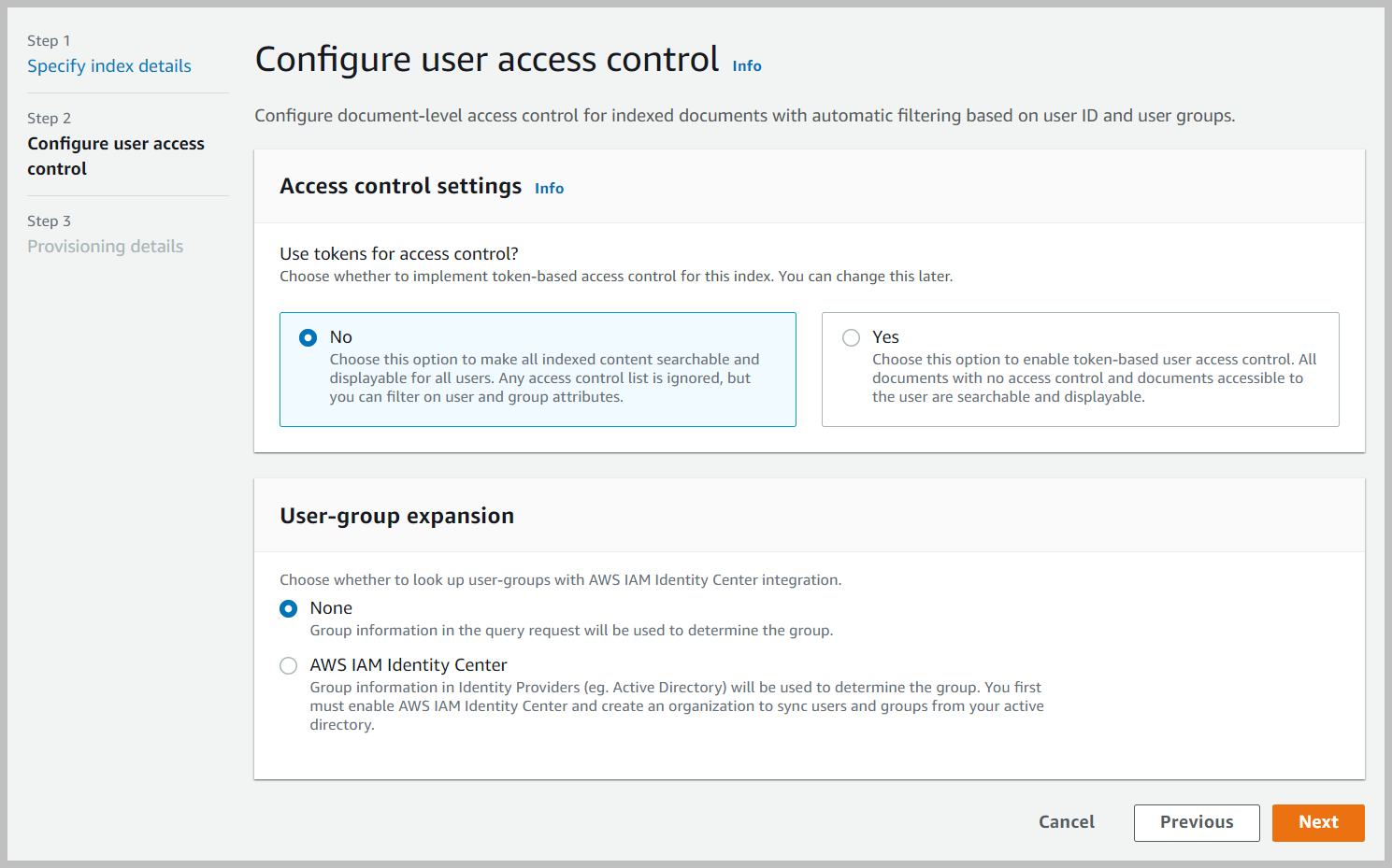Select None under user-group expansion
Screen dimensions: 1392x868
point(288,608)
